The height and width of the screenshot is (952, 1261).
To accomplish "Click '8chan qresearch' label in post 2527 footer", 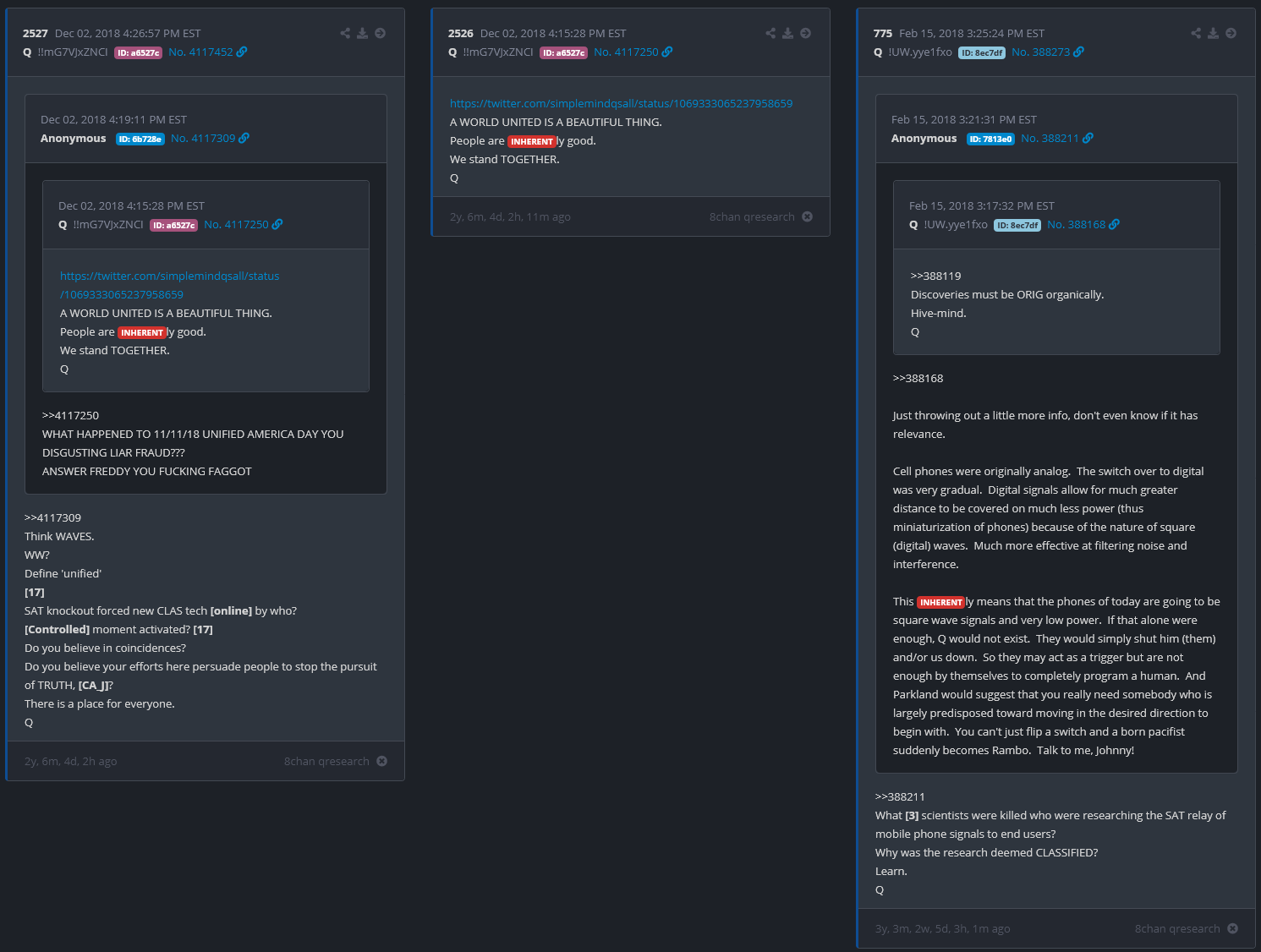I will (326, 761).
